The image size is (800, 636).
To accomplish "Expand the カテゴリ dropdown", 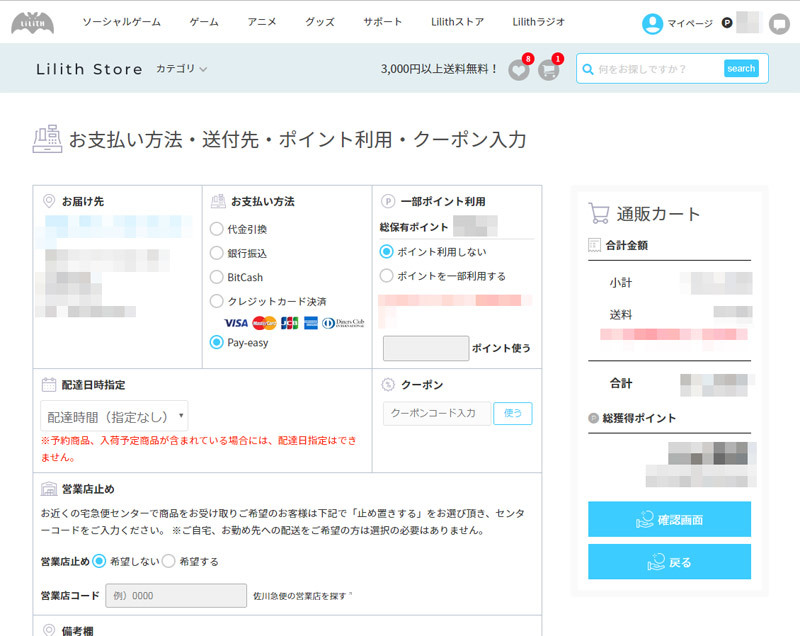I will [x=181, y=69].
